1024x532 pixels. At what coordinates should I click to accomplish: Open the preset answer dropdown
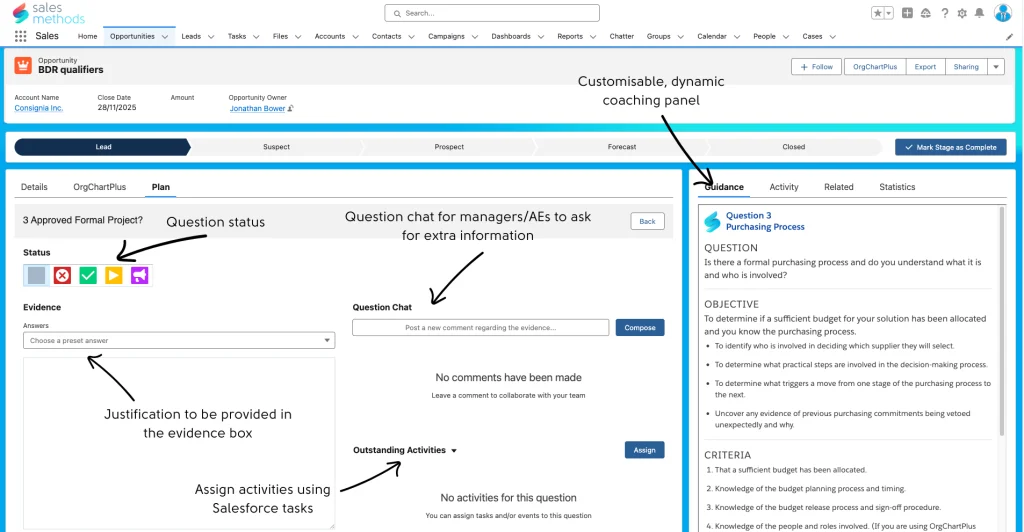point(179,340)
